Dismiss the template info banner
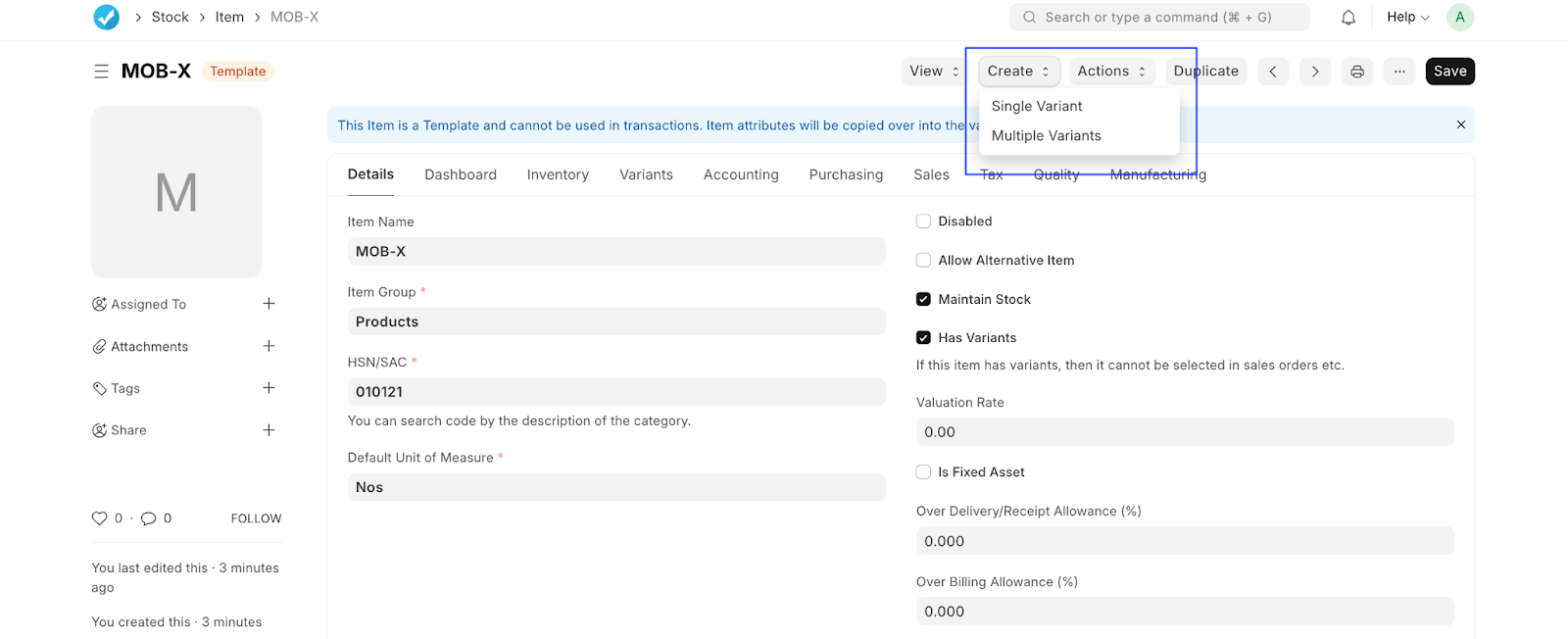 pyautogui.click(x=1460, y=124)
